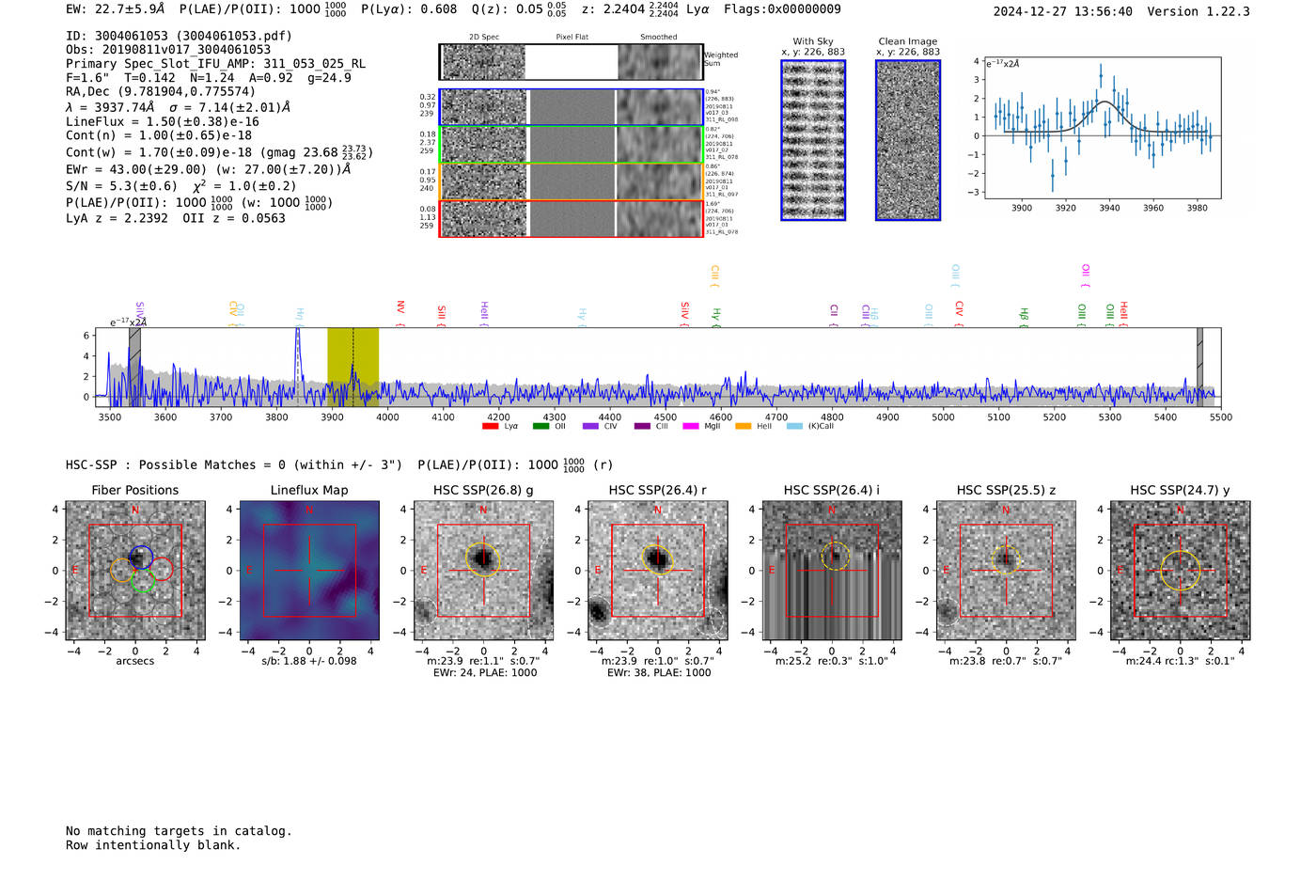Screen dimensions: 1316x896
Task: Click the Weighted Sum 2D spectrum row
Action: 571,62
